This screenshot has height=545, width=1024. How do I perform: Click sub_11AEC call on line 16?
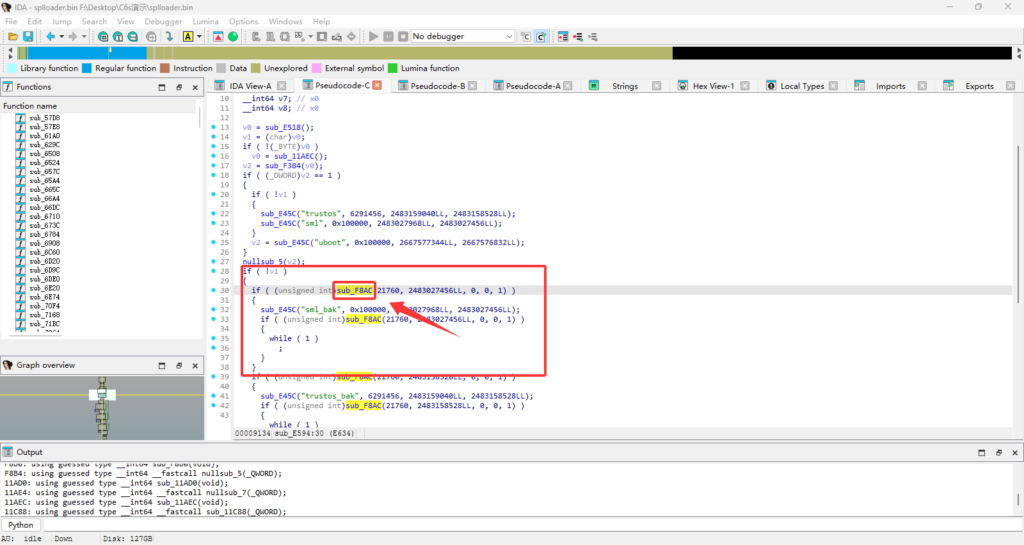(296, 156)
